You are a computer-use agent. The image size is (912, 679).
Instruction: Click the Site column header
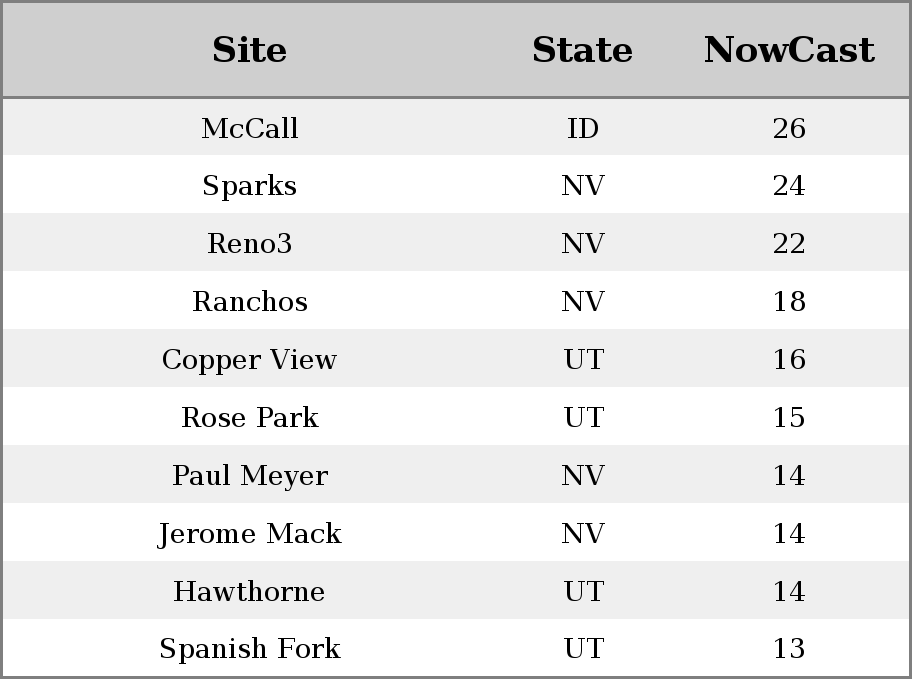[249, 50]
